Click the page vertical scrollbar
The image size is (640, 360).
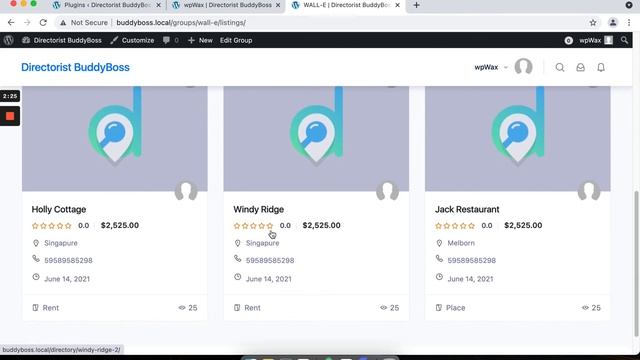[x=636, y=263]
